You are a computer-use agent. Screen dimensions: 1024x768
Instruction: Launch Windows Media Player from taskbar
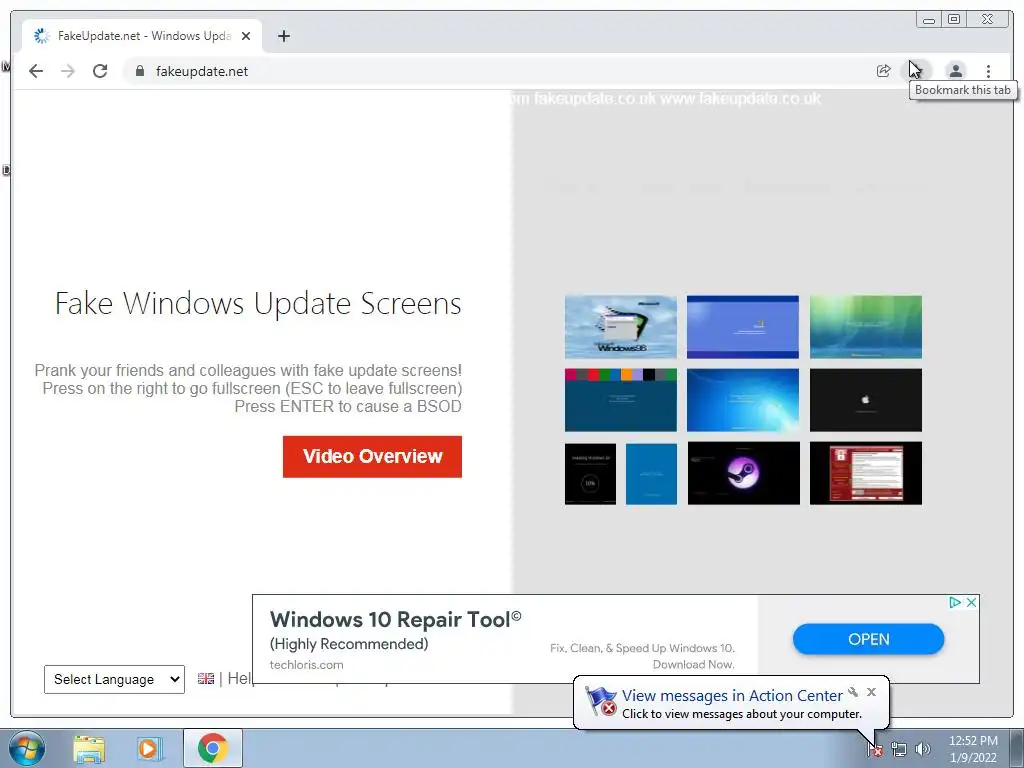tap(150, 748)
